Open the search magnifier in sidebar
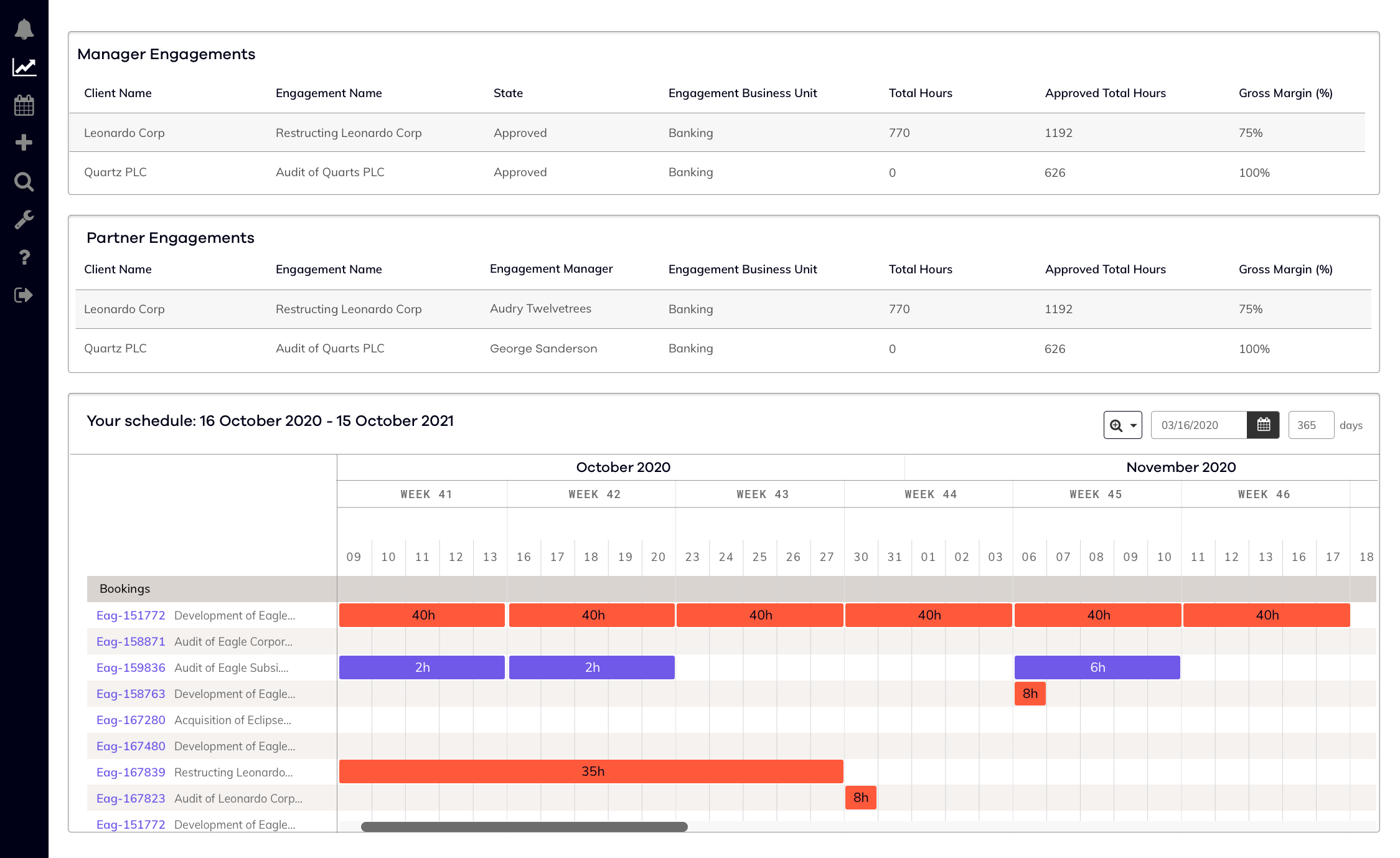Image resolution: width=1400 pixels, height=858 pixels. click(24, 182)
